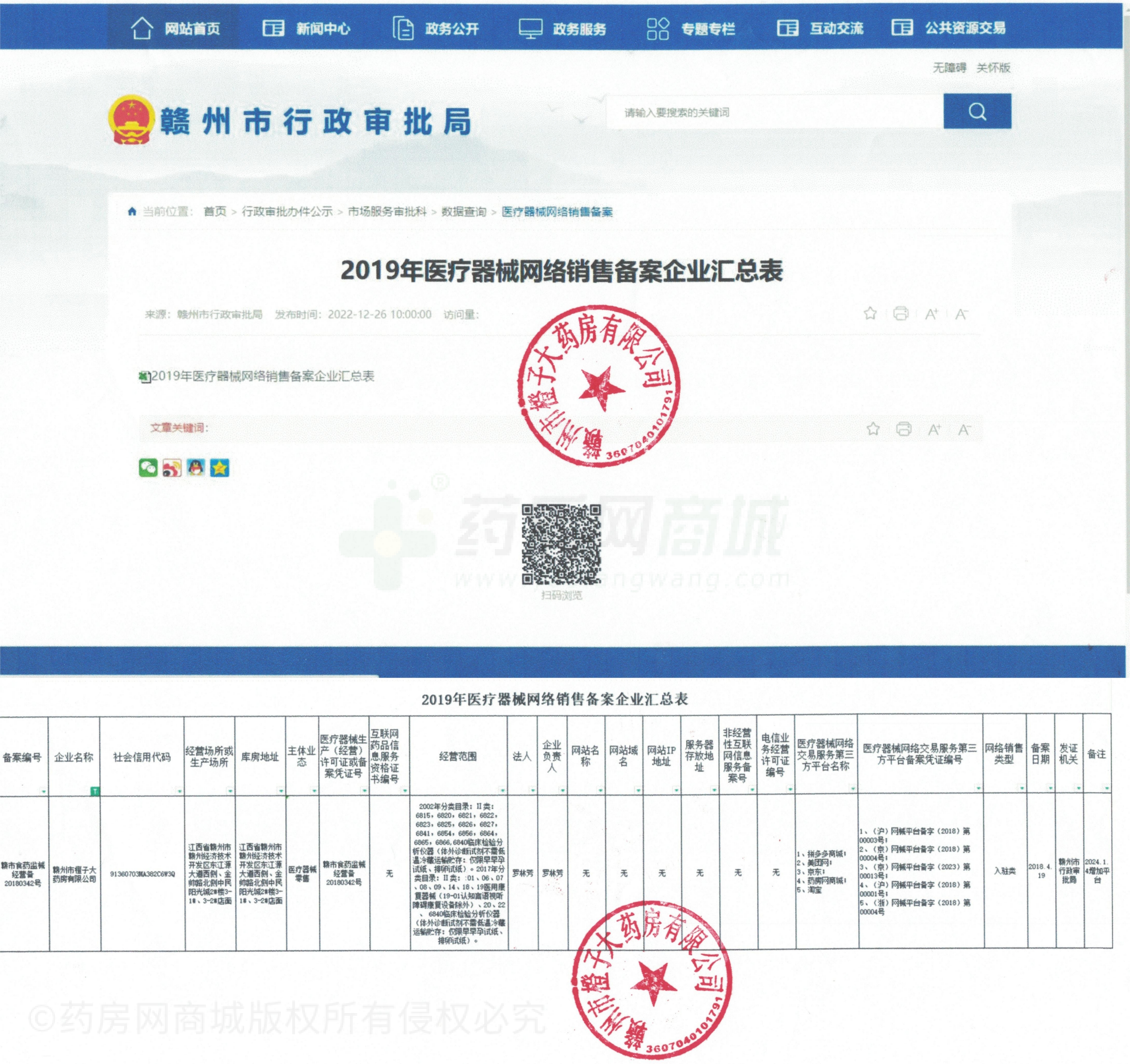Open 公共资源交易 navigation tab
The image size is (1130, 1064).
pyautogui.click(x=948, y=27)
